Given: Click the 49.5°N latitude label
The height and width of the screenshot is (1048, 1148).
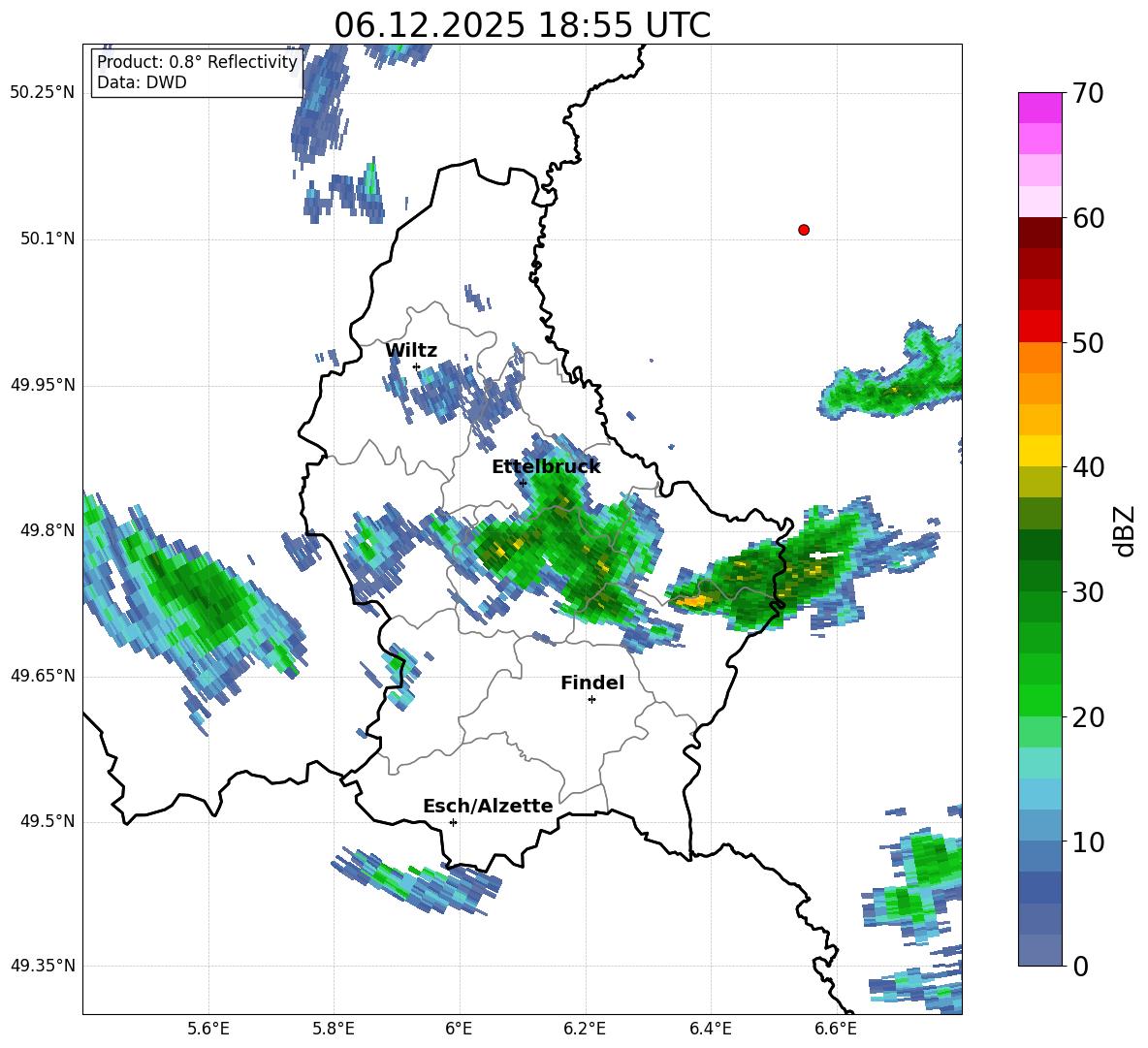Looking at the screenshot, I should 48,821.
